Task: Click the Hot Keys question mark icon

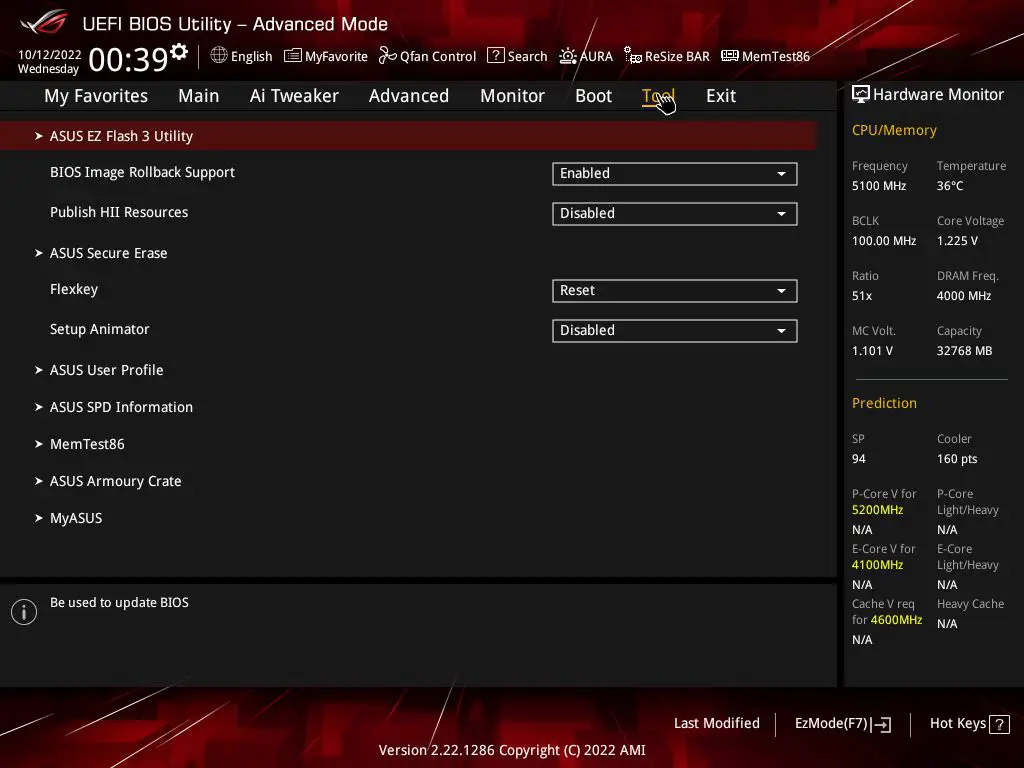Action: point(999,724)
